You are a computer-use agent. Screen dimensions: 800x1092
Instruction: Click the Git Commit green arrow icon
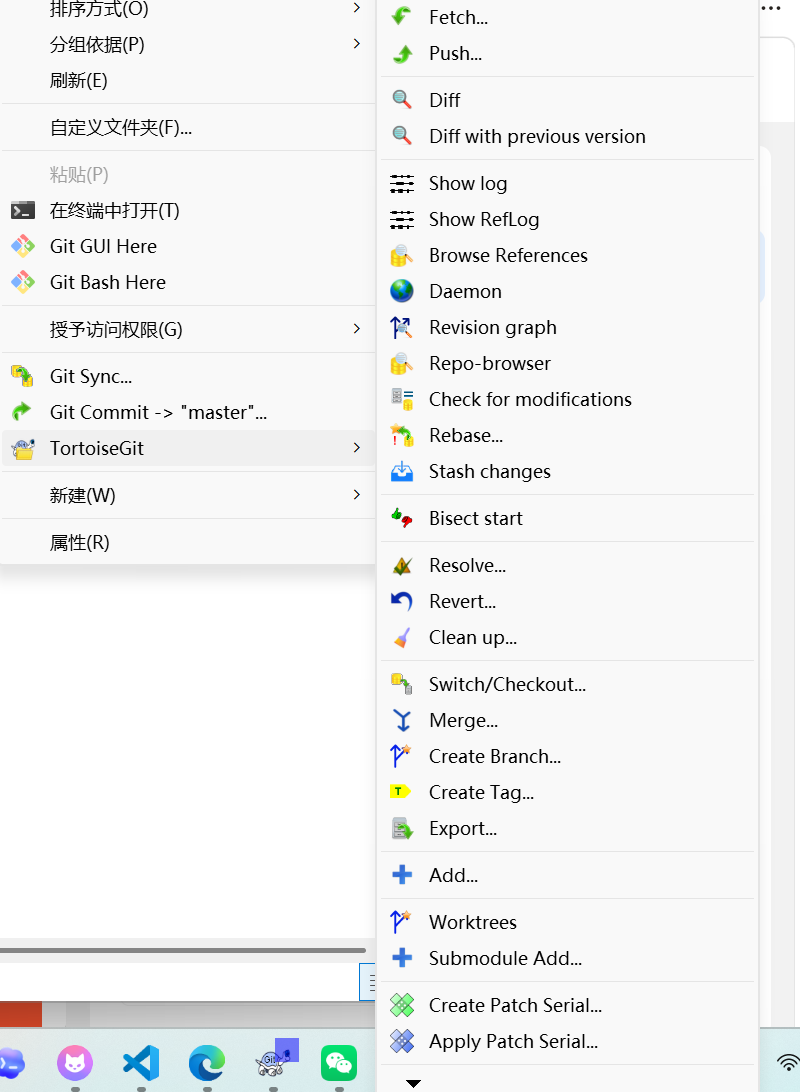tap(22, 412)
